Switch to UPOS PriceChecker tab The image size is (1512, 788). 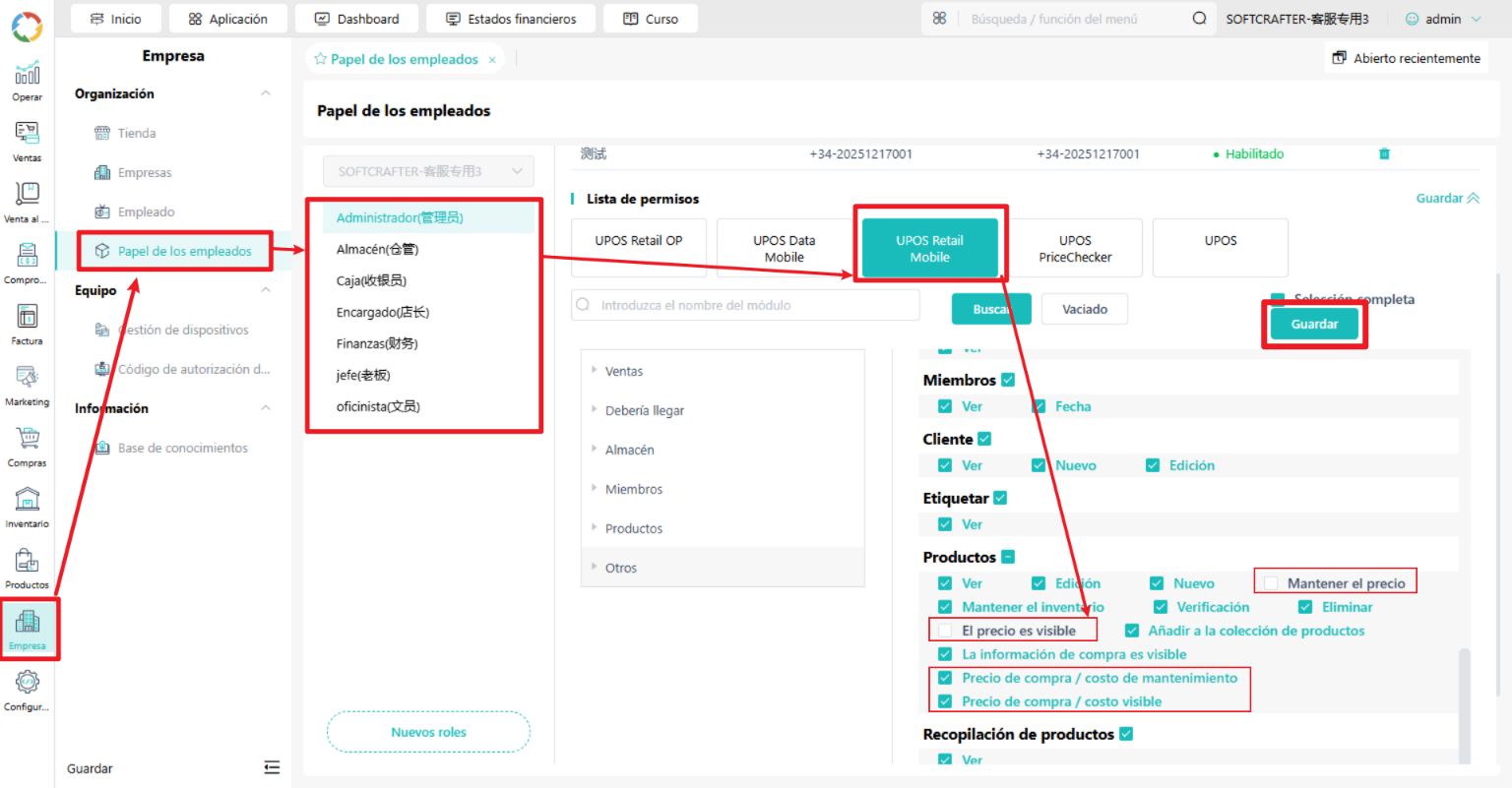click(1075, 248)
